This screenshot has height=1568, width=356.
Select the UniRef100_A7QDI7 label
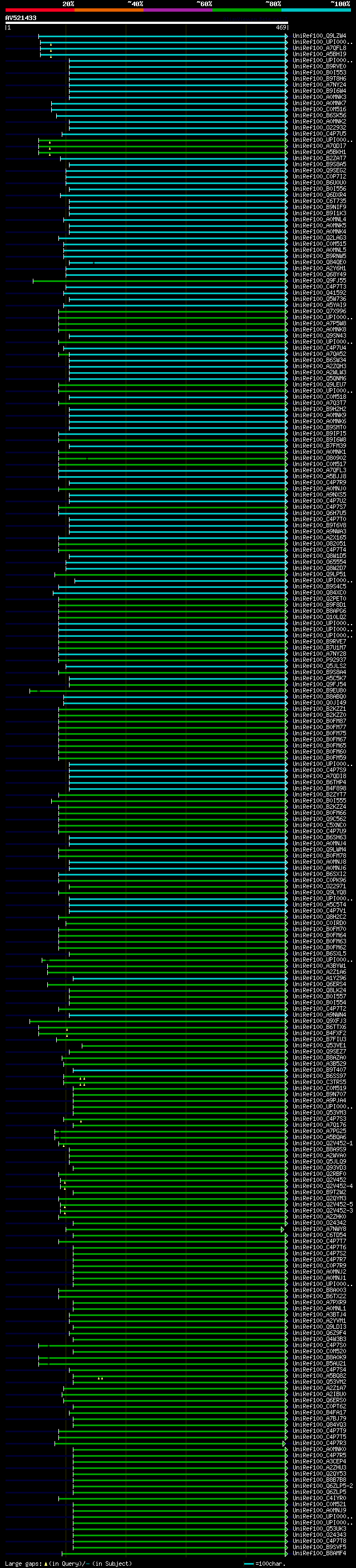319,146
